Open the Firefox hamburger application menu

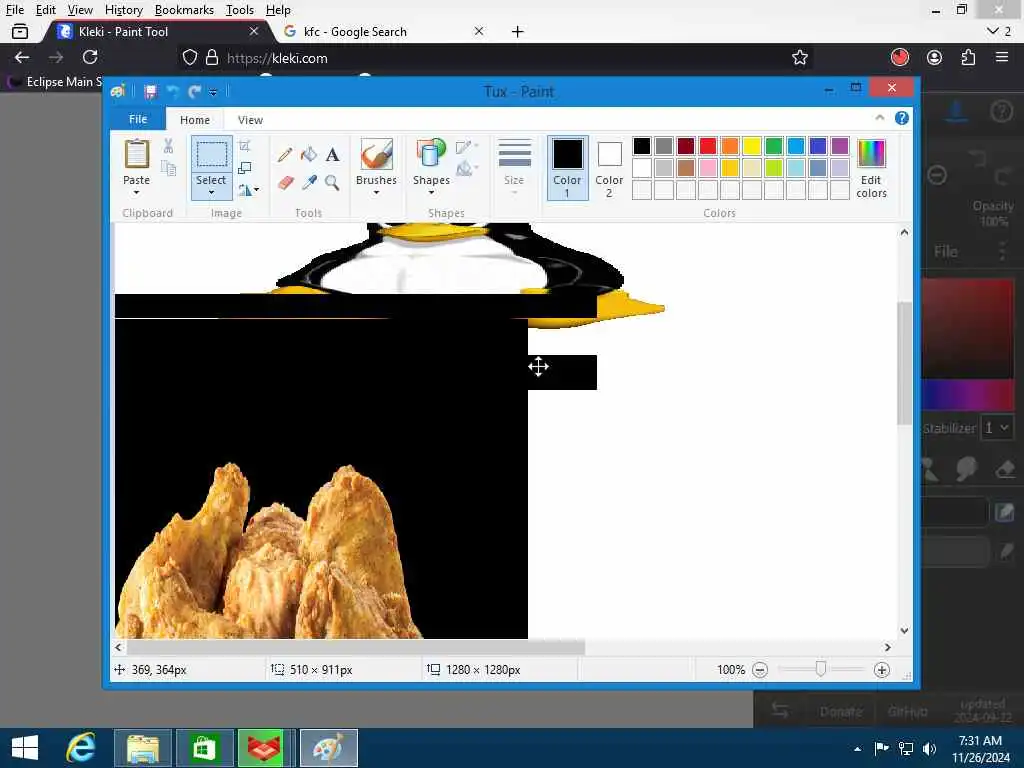1002,57
